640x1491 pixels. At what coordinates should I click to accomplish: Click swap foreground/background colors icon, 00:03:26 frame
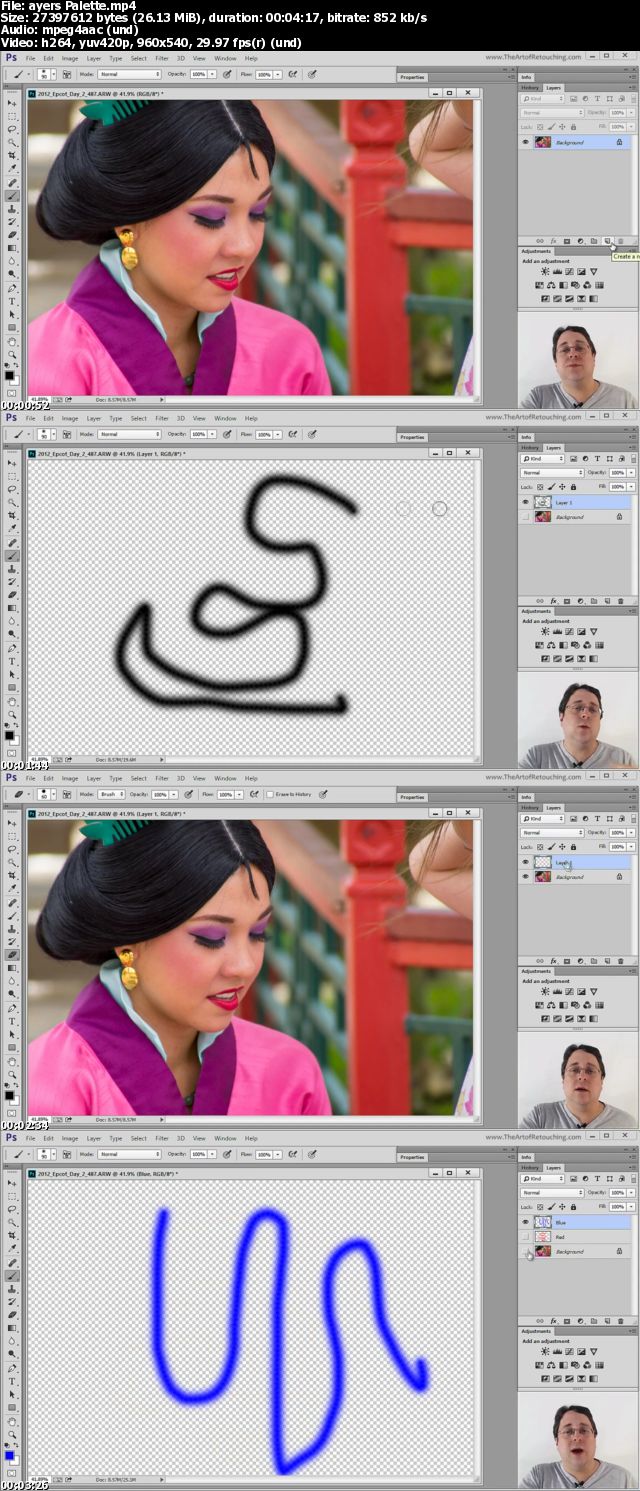pyautogui.click(x=16, y=1445)
